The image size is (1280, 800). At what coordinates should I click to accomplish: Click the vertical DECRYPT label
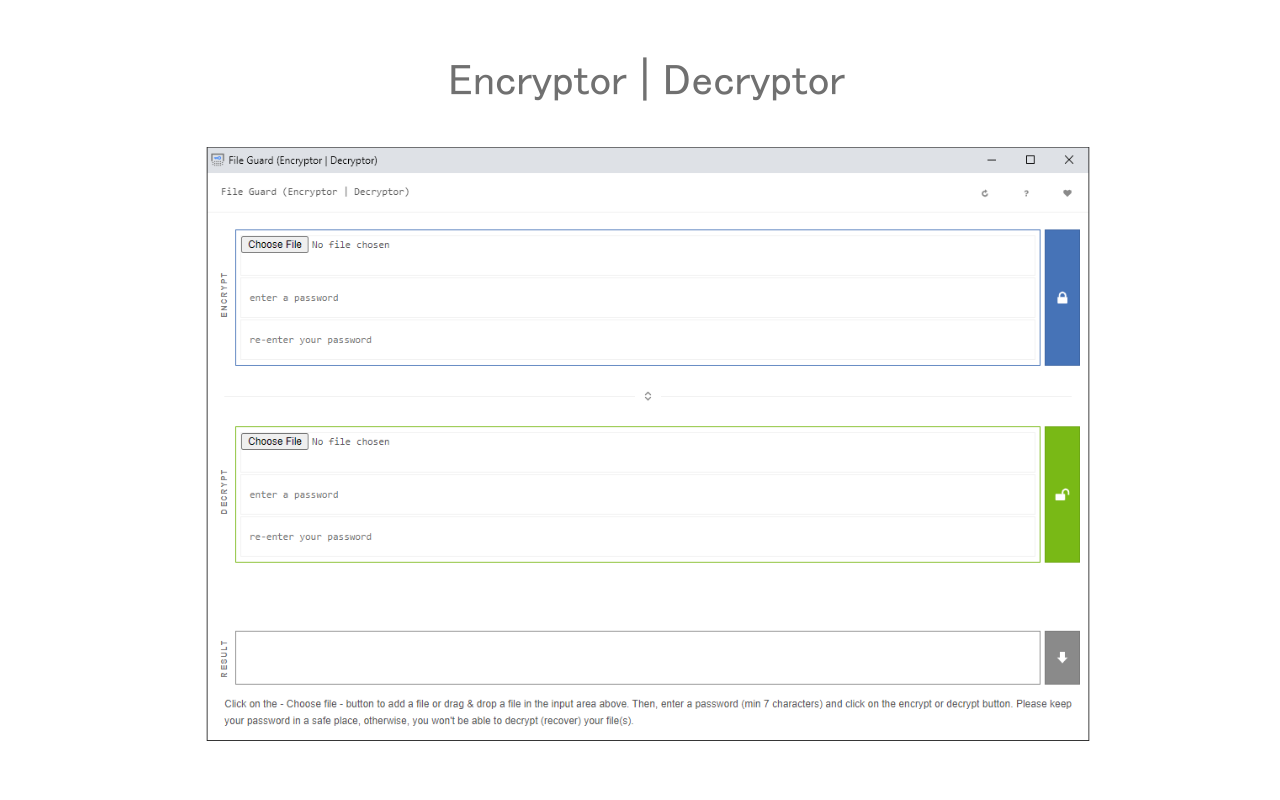pyautogui.click(x=224, y=492)
